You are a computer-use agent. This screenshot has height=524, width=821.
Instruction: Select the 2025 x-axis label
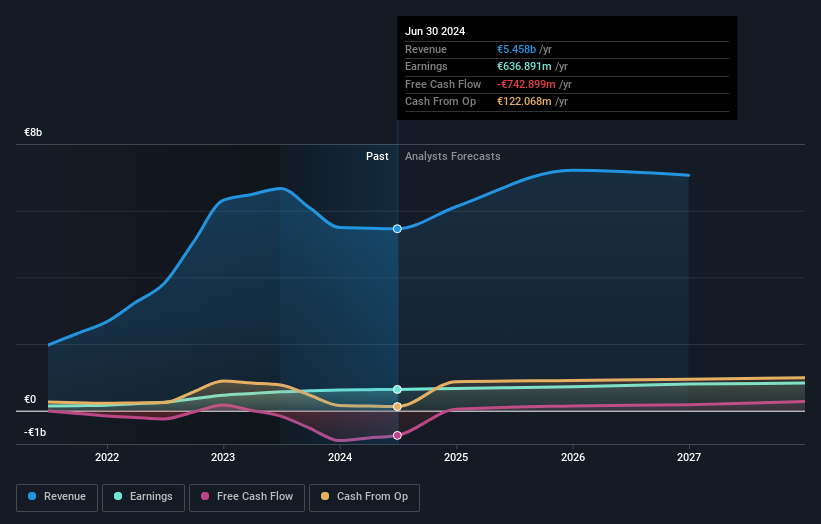click(456, 458)
